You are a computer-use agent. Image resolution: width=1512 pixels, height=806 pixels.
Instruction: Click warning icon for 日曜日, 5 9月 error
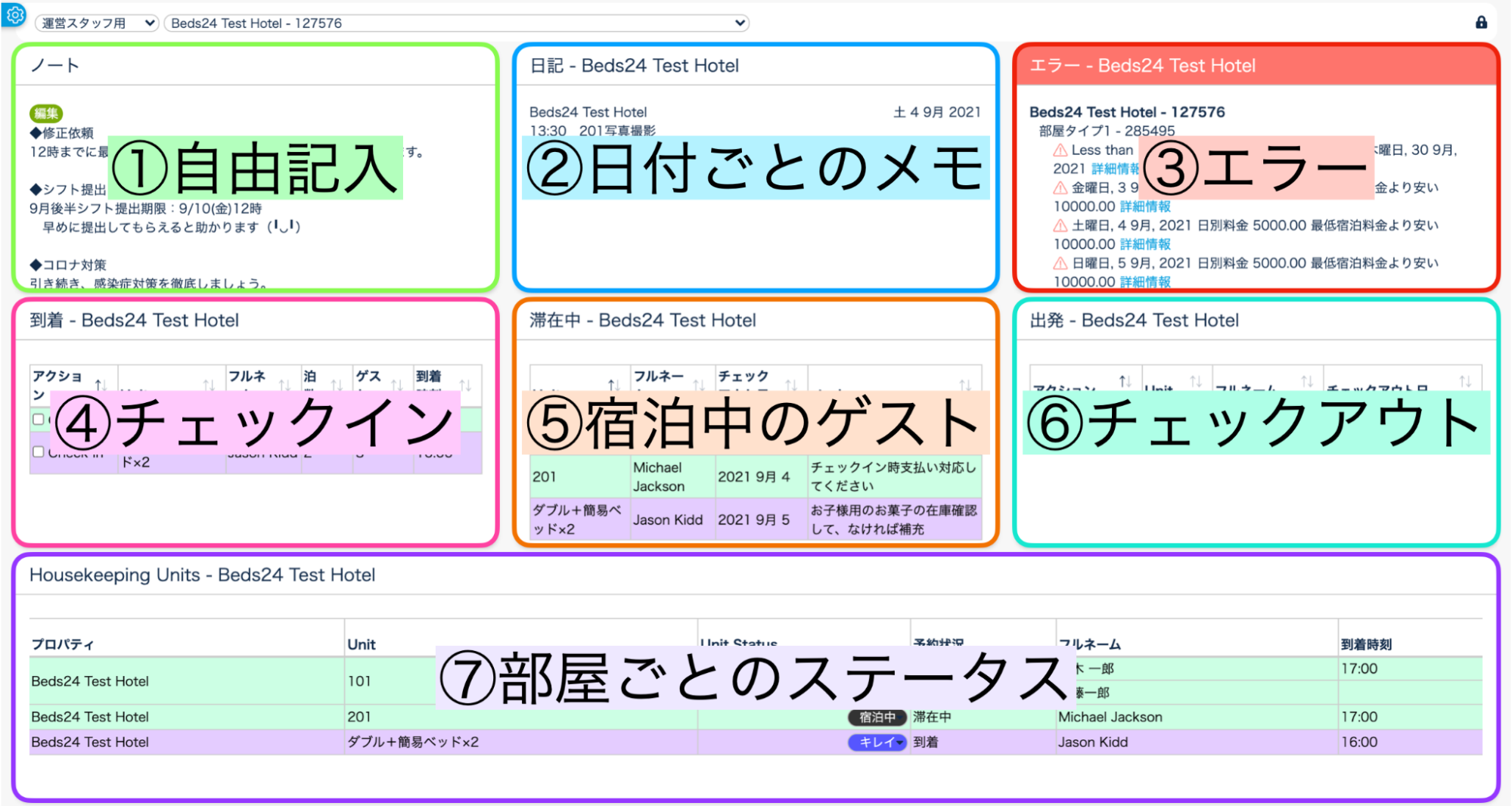click(1060, 263)
